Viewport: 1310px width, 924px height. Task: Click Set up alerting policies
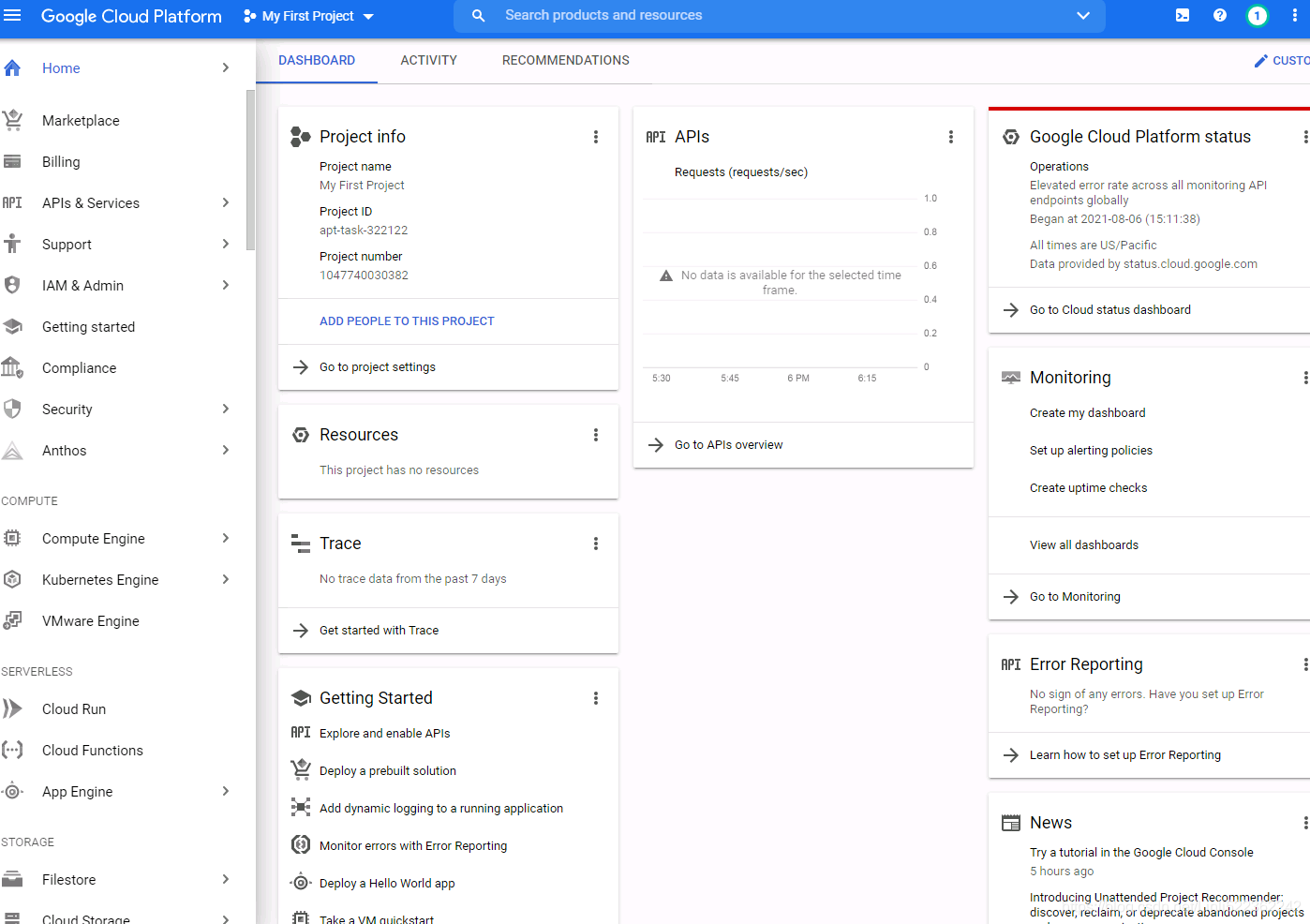coord(1092,451)
